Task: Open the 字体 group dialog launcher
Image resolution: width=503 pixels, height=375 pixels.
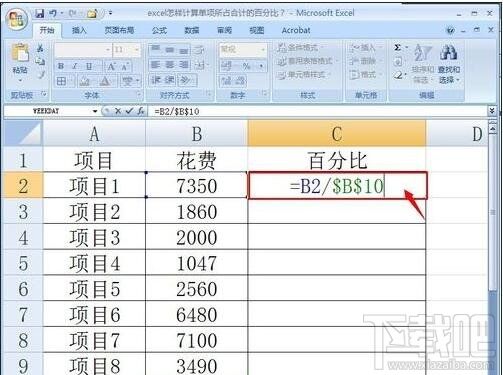Action: (139, 94)
